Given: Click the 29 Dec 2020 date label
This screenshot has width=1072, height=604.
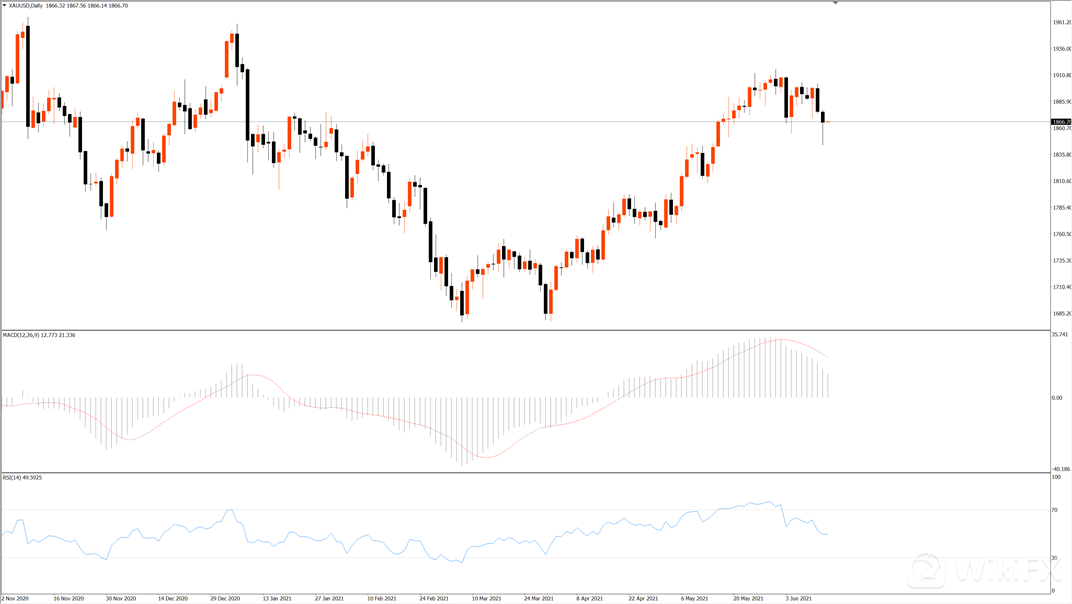Looking at the screenshot, I should (x=225, y=599).
